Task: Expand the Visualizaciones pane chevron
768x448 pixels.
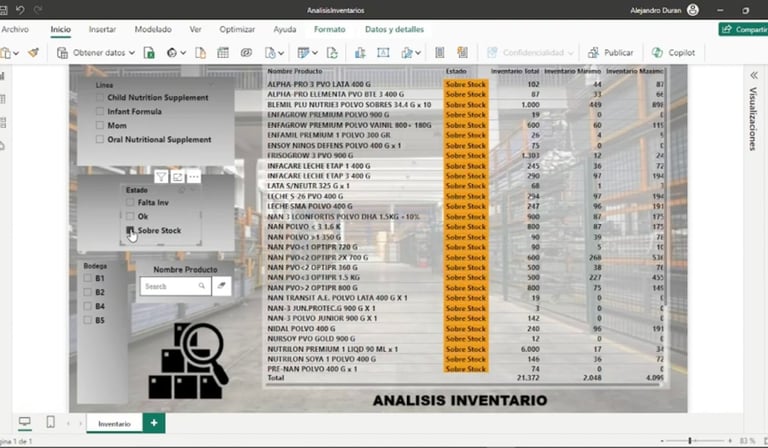Action: coord(754,75)
